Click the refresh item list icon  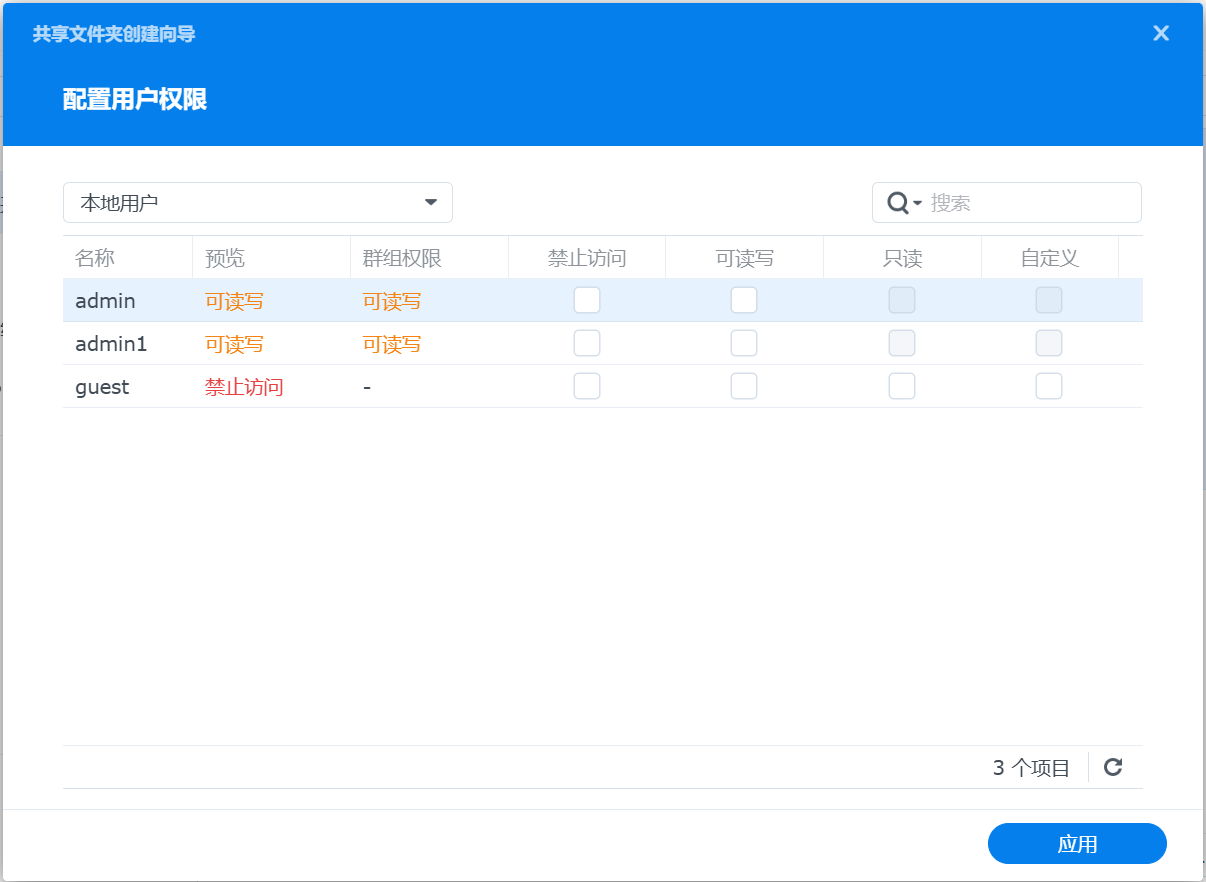point(1112,767)
